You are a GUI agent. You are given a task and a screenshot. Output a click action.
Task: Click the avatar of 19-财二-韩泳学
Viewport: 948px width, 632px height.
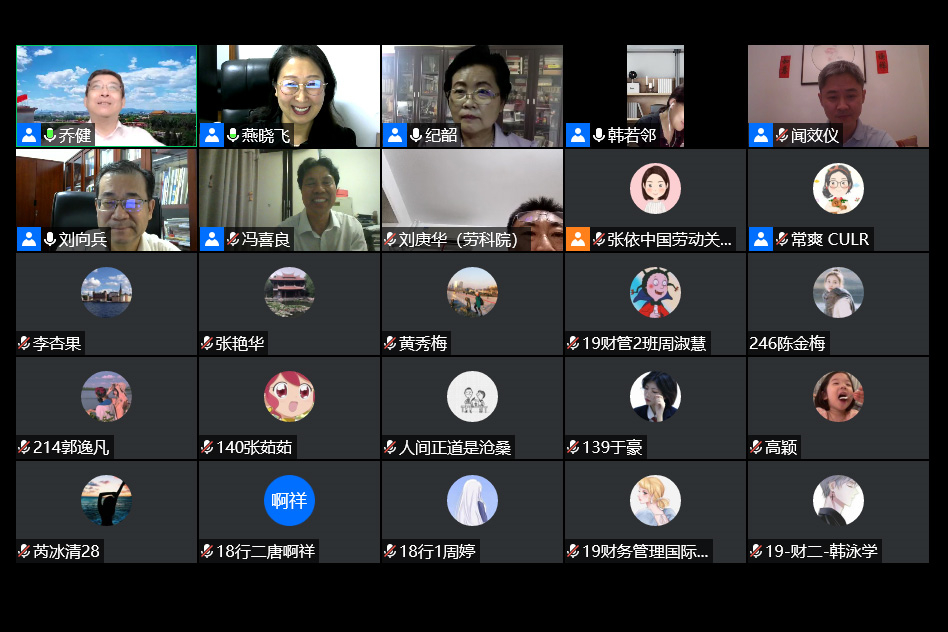click(838, 500)
